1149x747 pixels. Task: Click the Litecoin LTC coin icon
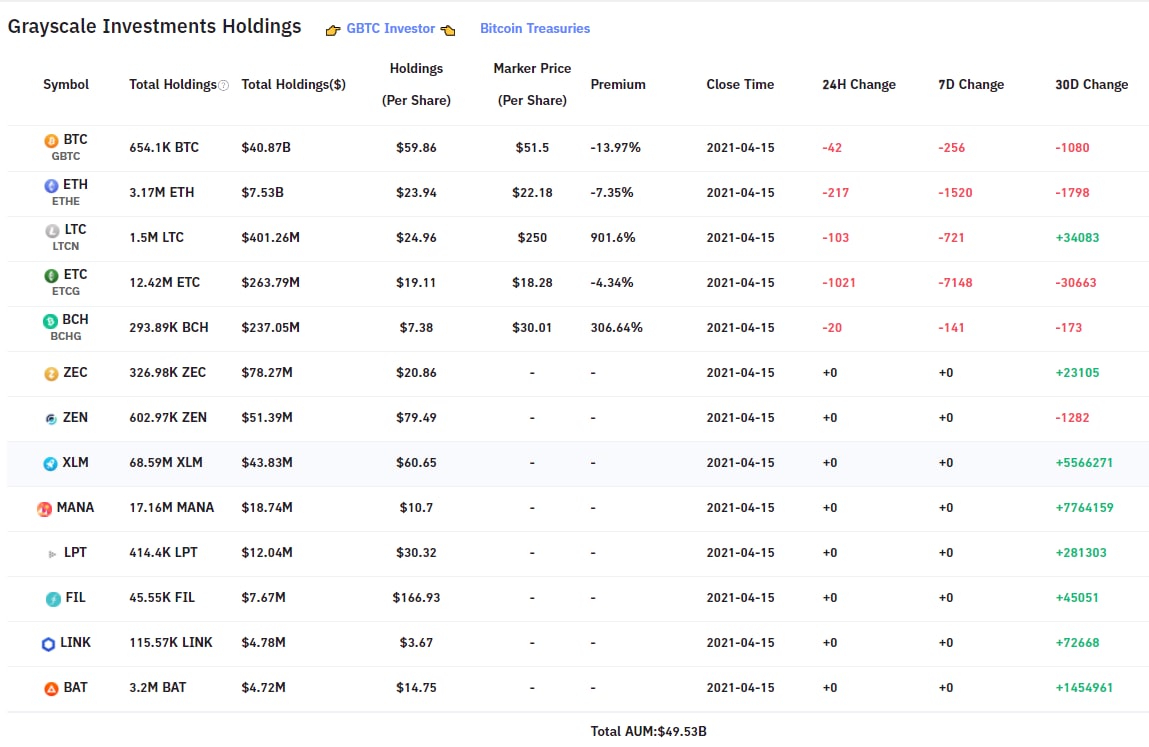point(51,231)
